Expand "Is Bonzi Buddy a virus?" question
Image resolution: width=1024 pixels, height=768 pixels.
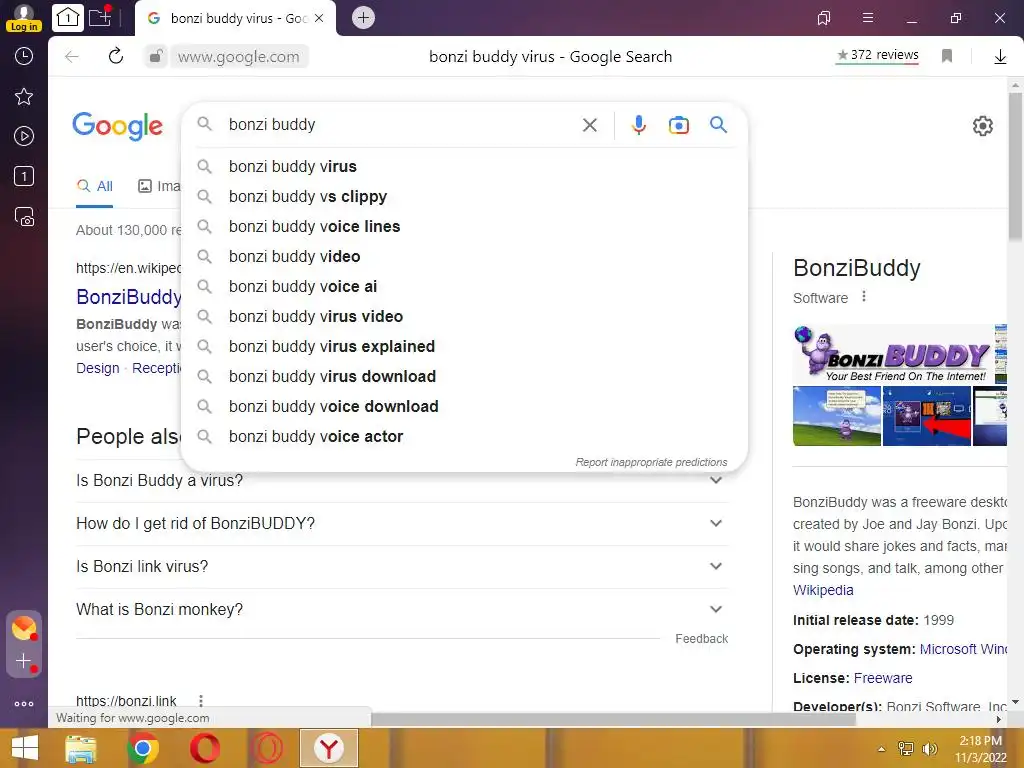[402, 481]
